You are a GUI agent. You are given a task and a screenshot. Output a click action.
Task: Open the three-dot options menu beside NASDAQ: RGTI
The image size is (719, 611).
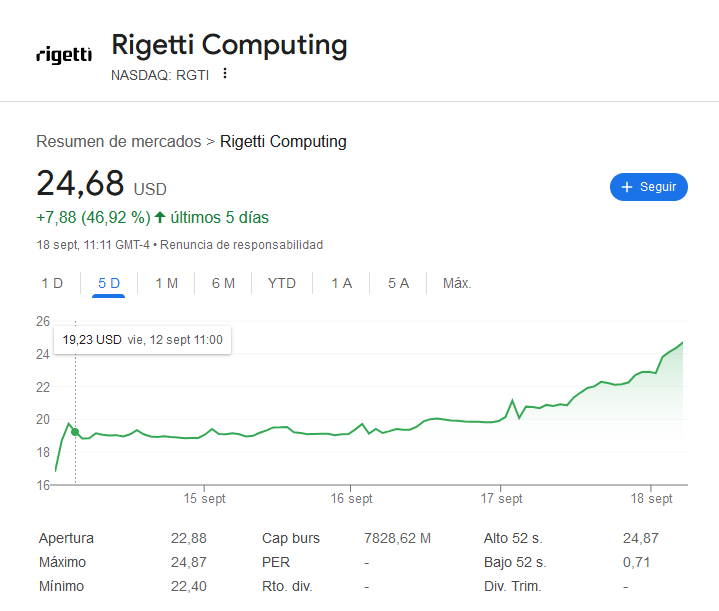pos(225,74)
